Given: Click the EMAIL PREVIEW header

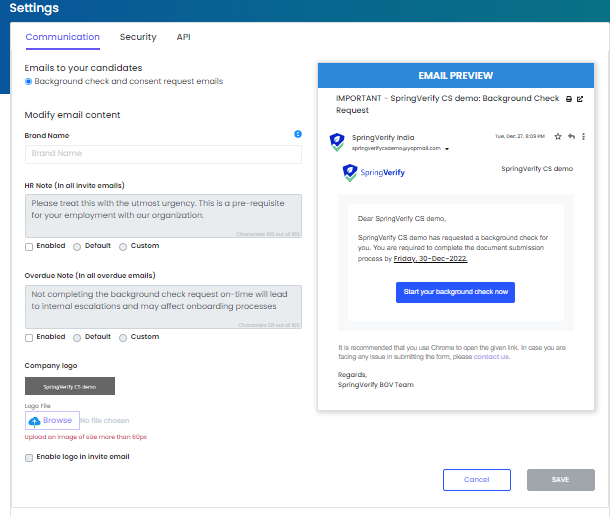Looking at the screenshot, I should 456,75.
